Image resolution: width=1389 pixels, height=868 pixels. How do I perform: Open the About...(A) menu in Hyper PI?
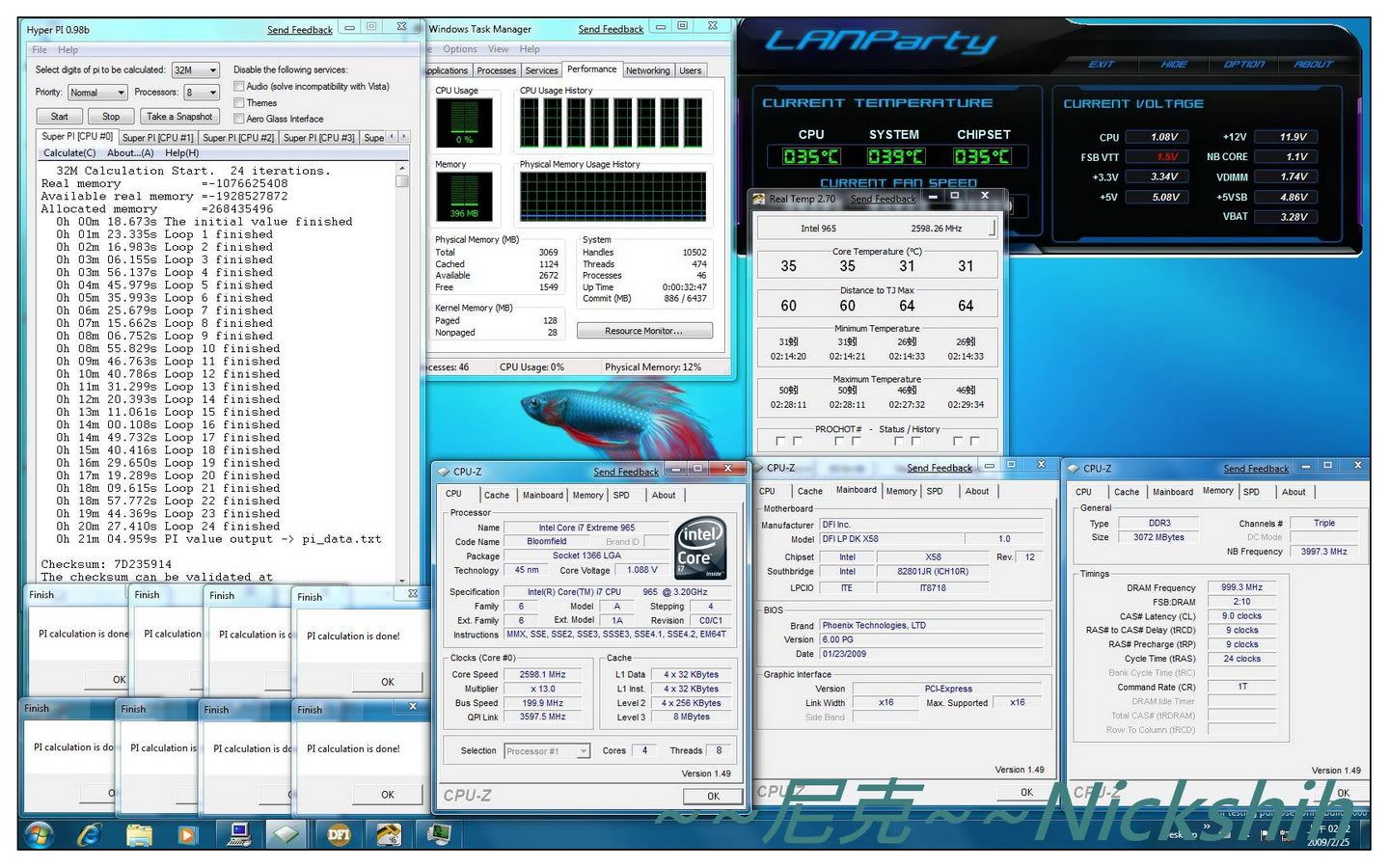click(130, 152)
